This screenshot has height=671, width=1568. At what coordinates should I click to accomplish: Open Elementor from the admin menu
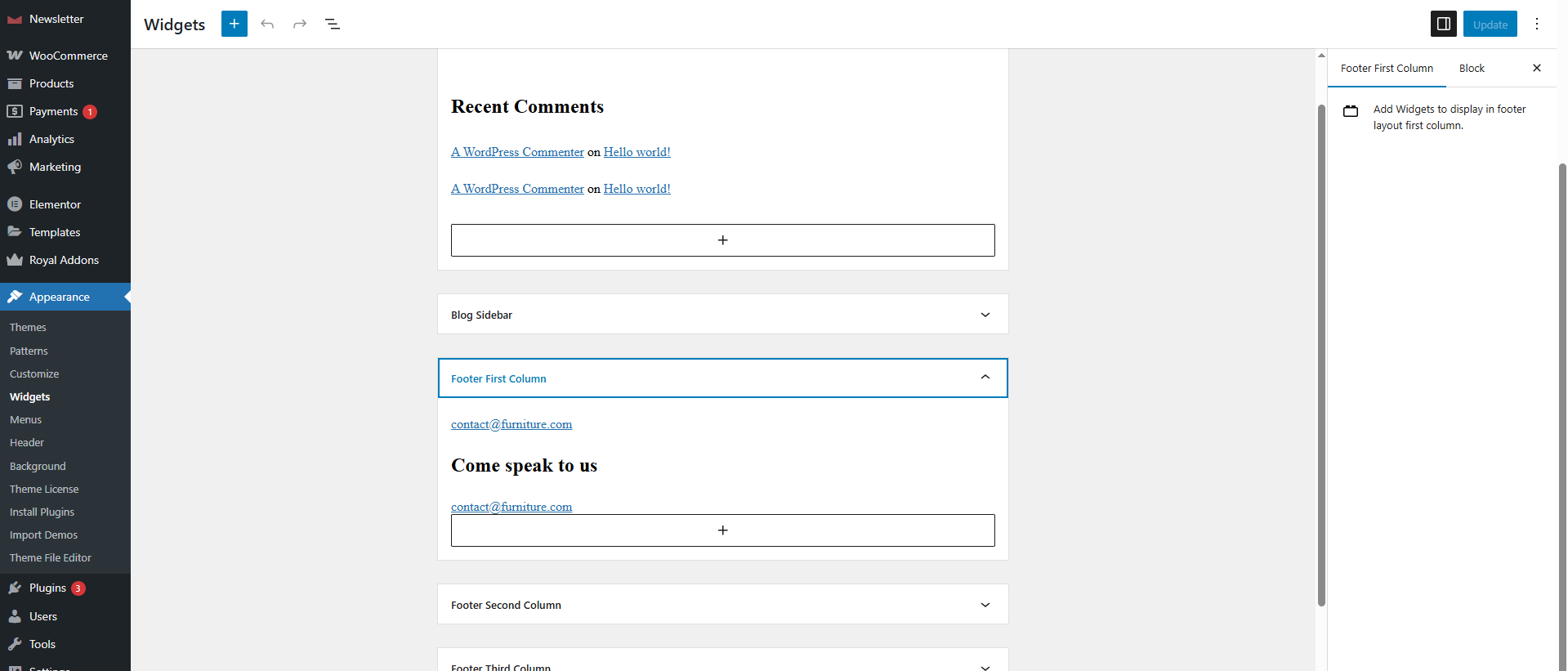55,204
